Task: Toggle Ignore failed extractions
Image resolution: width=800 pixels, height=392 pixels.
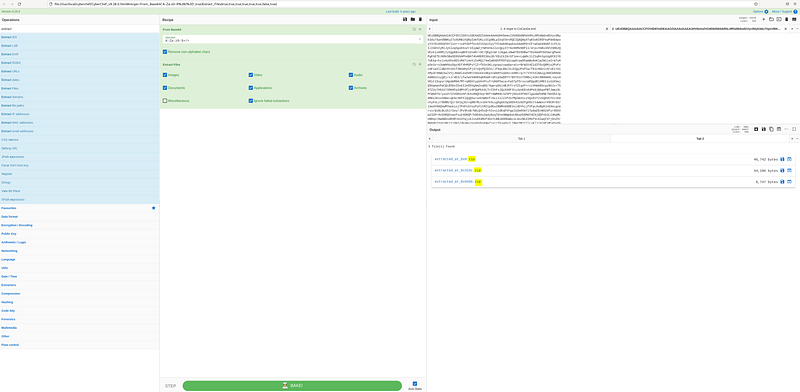Action: tap(251, 101)
